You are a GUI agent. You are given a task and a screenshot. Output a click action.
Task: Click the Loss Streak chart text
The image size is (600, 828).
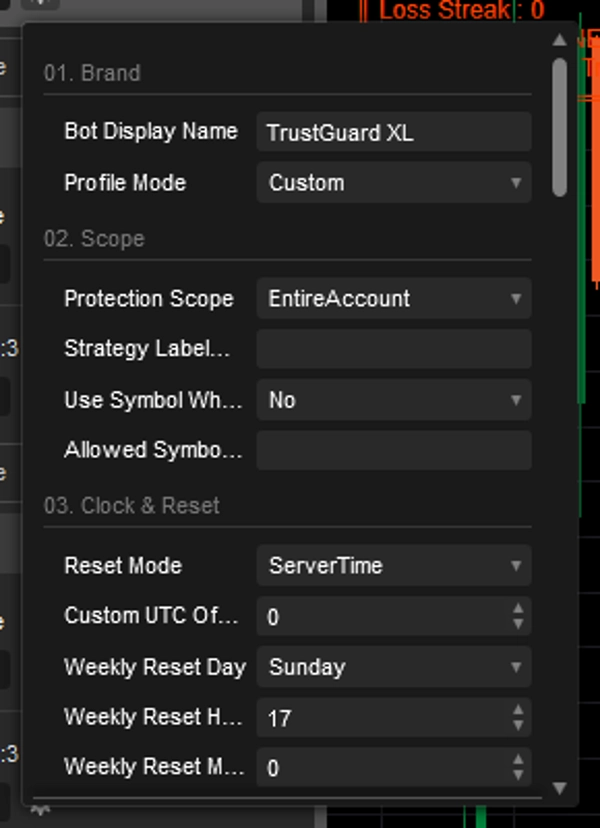[x=462, y=10]
